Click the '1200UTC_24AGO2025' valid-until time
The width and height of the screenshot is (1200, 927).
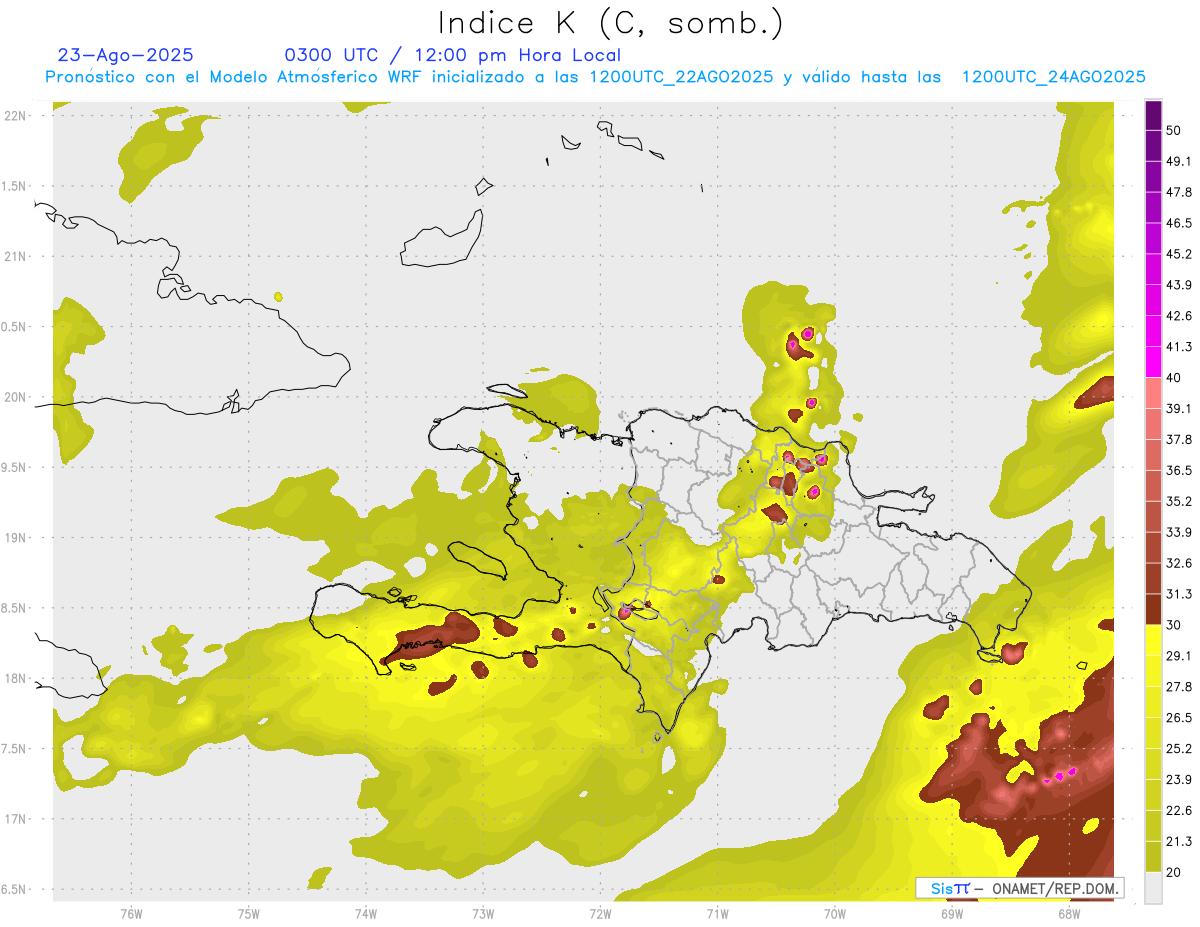1053,77
